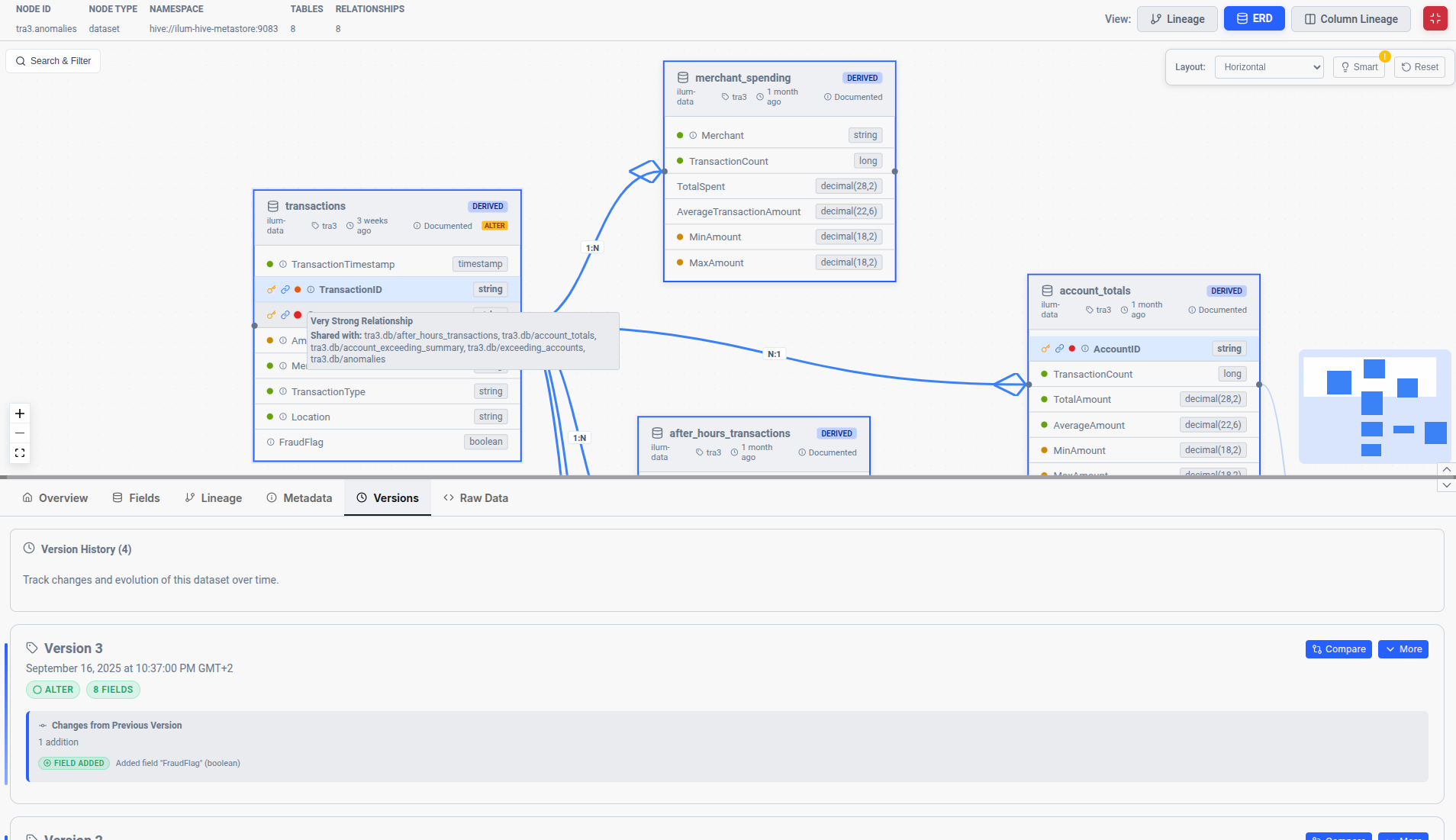Click the info icon beside Merchant field
This screenshot has width=1456, height=840.
(693, 136)
